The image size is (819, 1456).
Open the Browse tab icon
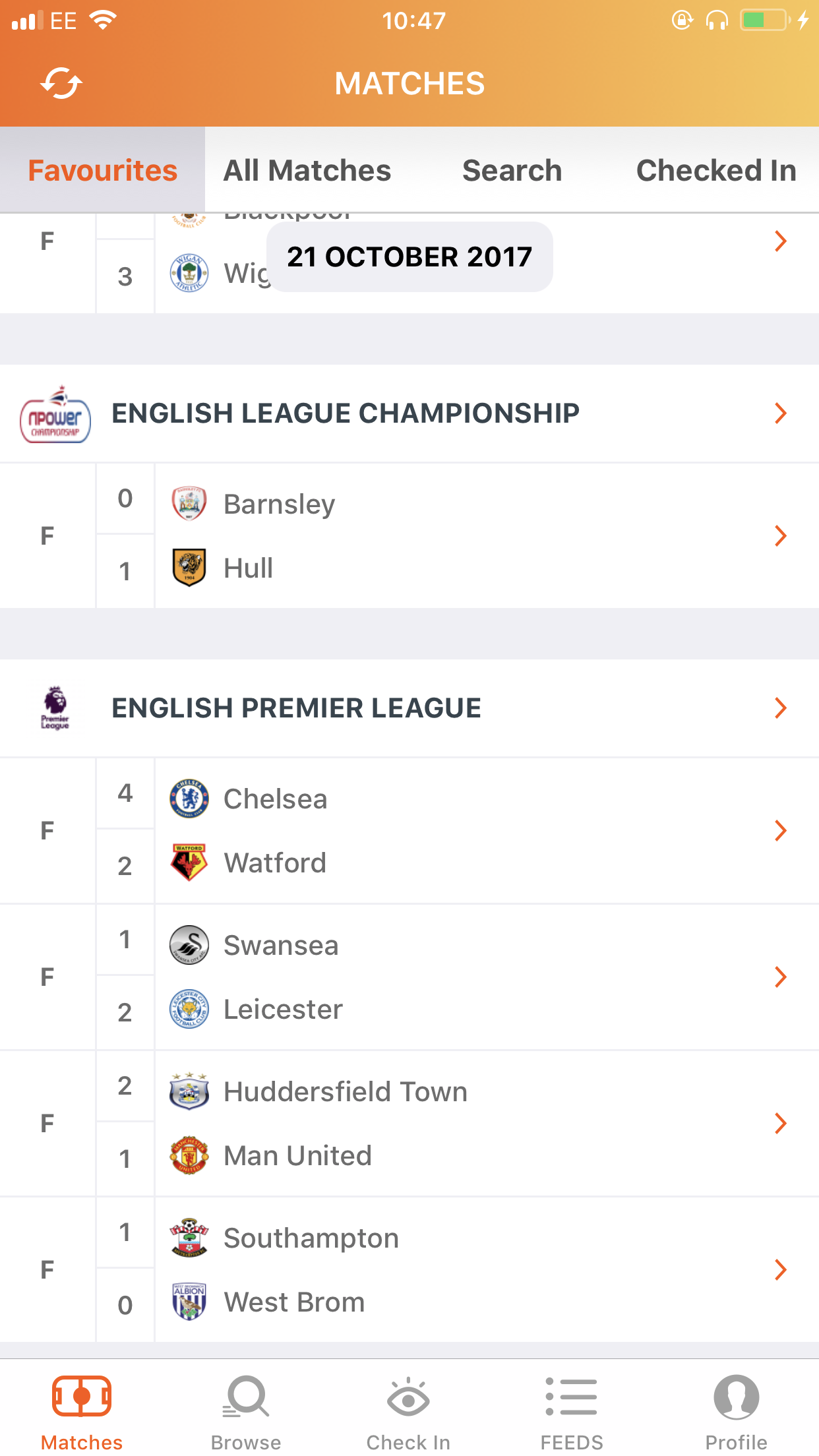pos(246,1397)
